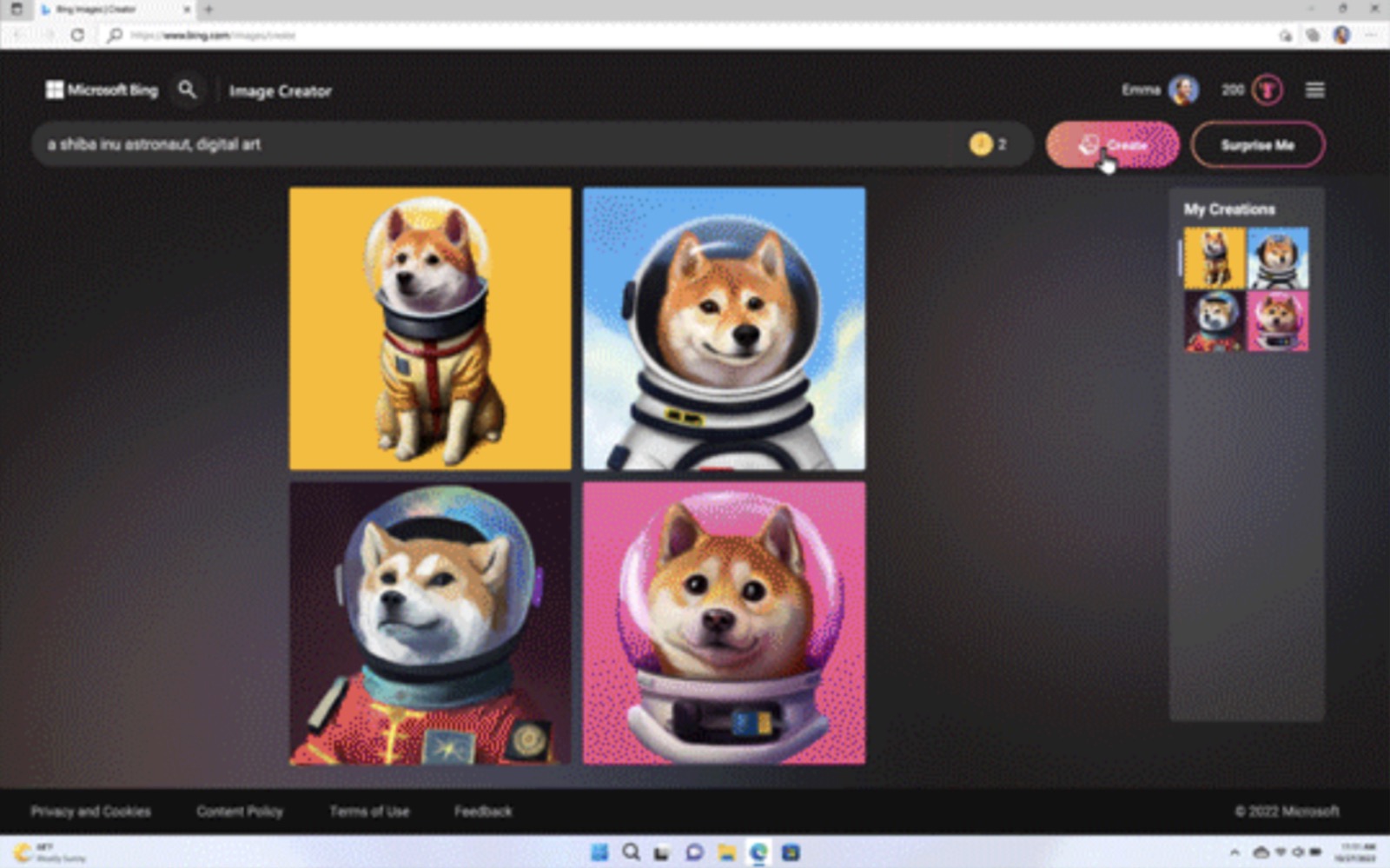Open the hamburger menu in the header
The width and height of the screenshot is (1390, 868).
[x=1314, y=90]
